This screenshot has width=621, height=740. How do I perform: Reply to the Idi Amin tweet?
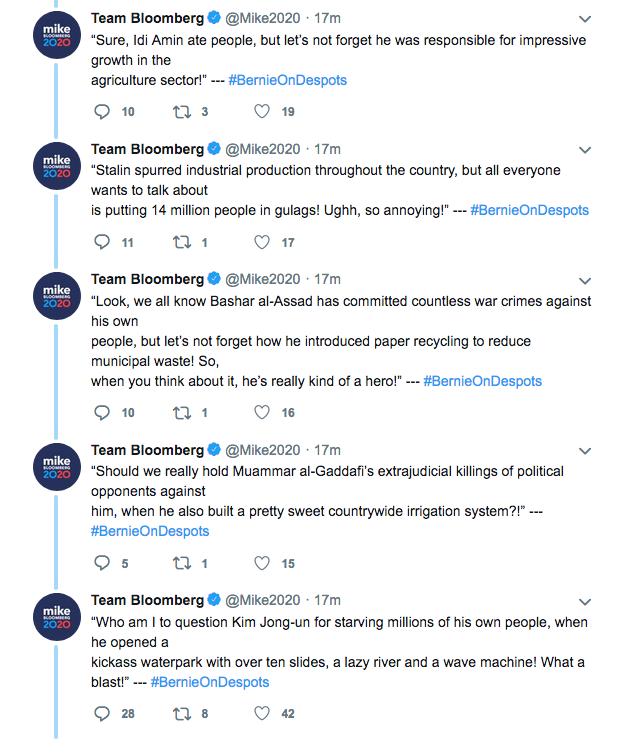pyautogui.click(x=101, y=112)
